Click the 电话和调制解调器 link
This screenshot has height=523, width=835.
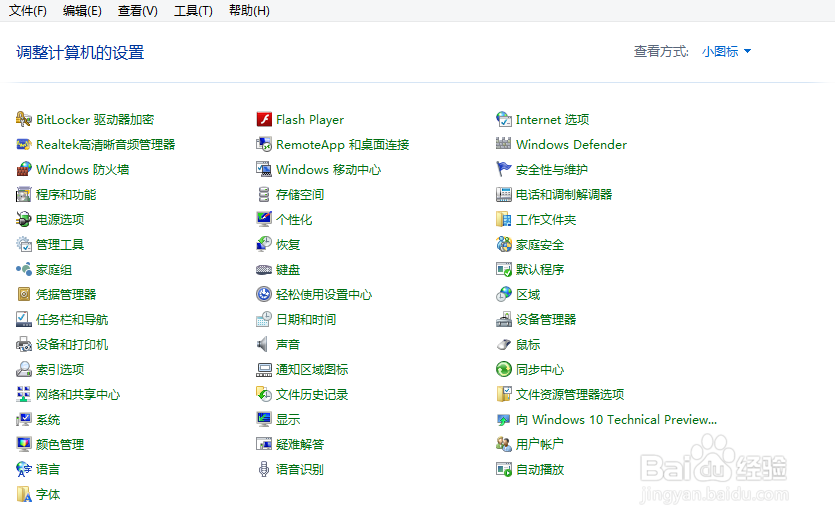[x=564, y=194]
